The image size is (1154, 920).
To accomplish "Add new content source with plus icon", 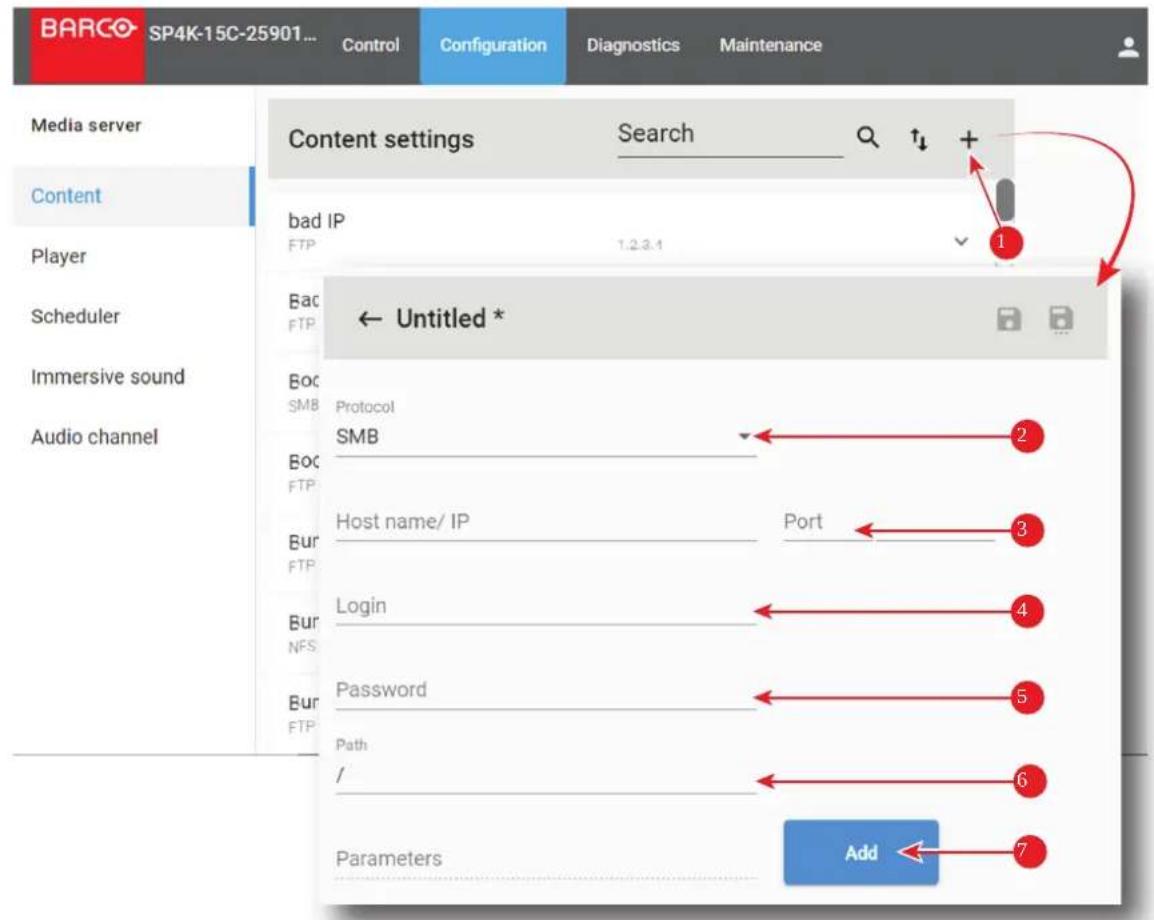I will pos(969,139).
